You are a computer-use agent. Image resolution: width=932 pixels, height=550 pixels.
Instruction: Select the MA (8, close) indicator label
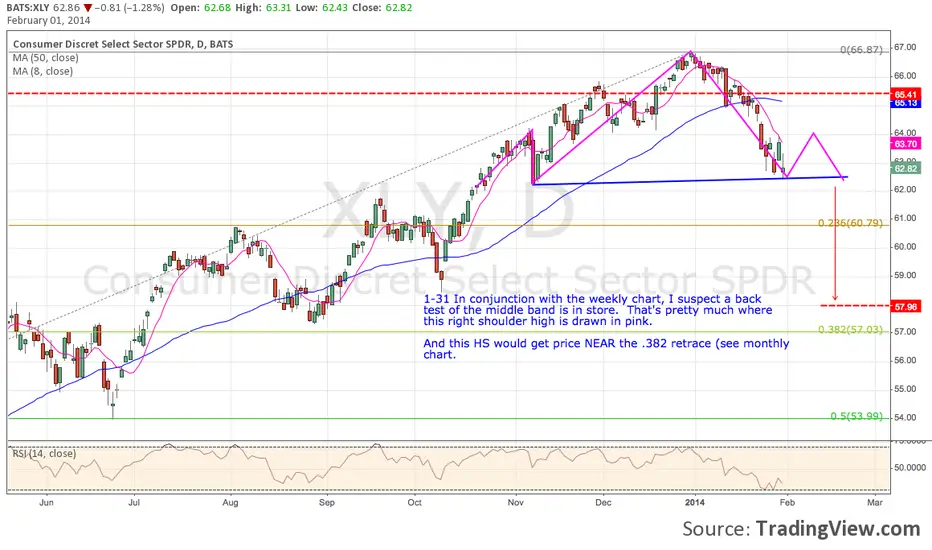(x=43, y=71)
